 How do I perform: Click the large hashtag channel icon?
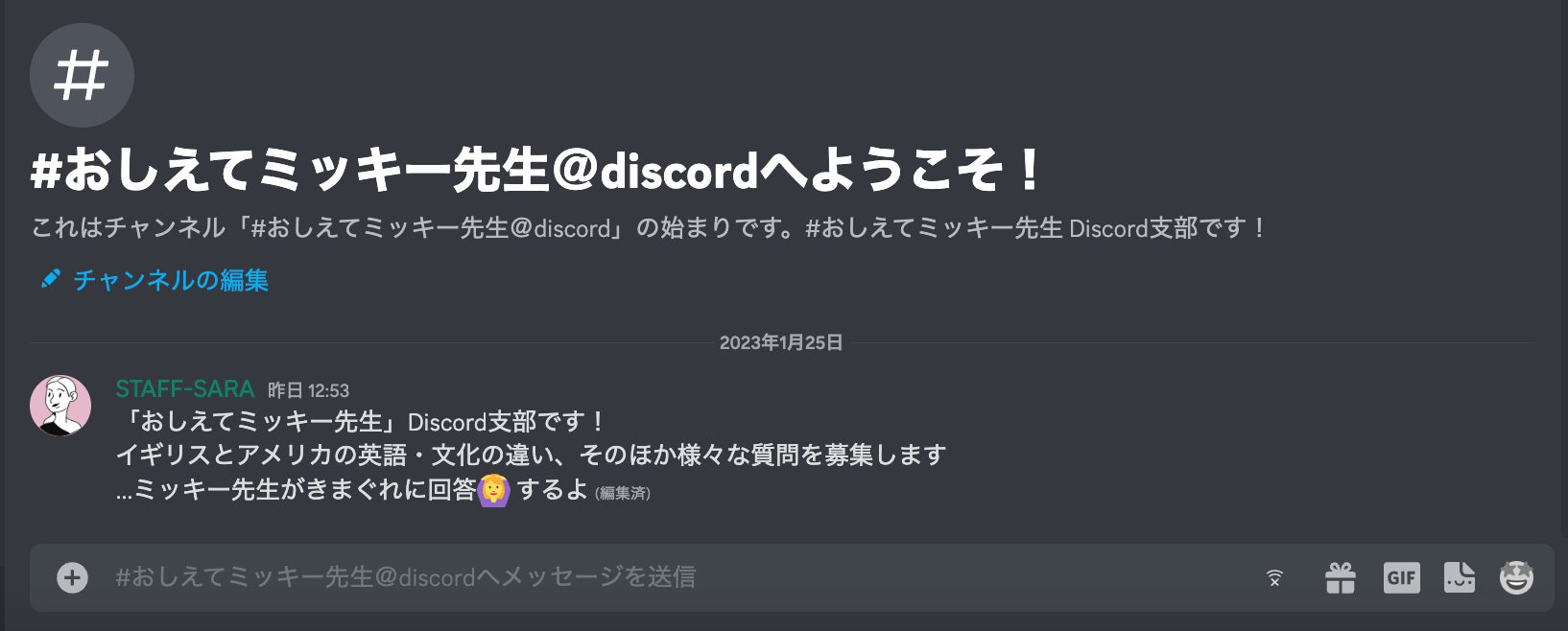pyautogui.click(x=82, y=76)
